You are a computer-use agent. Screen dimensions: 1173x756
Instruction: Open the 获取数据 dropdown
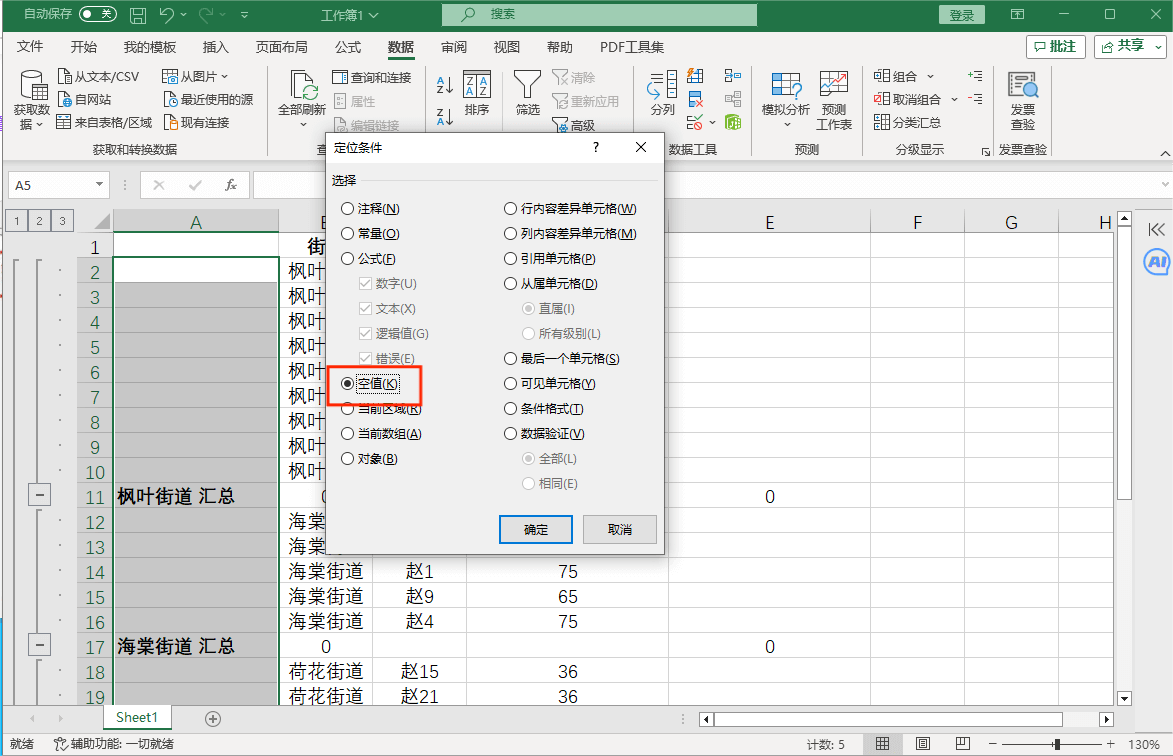coord(31,100)
